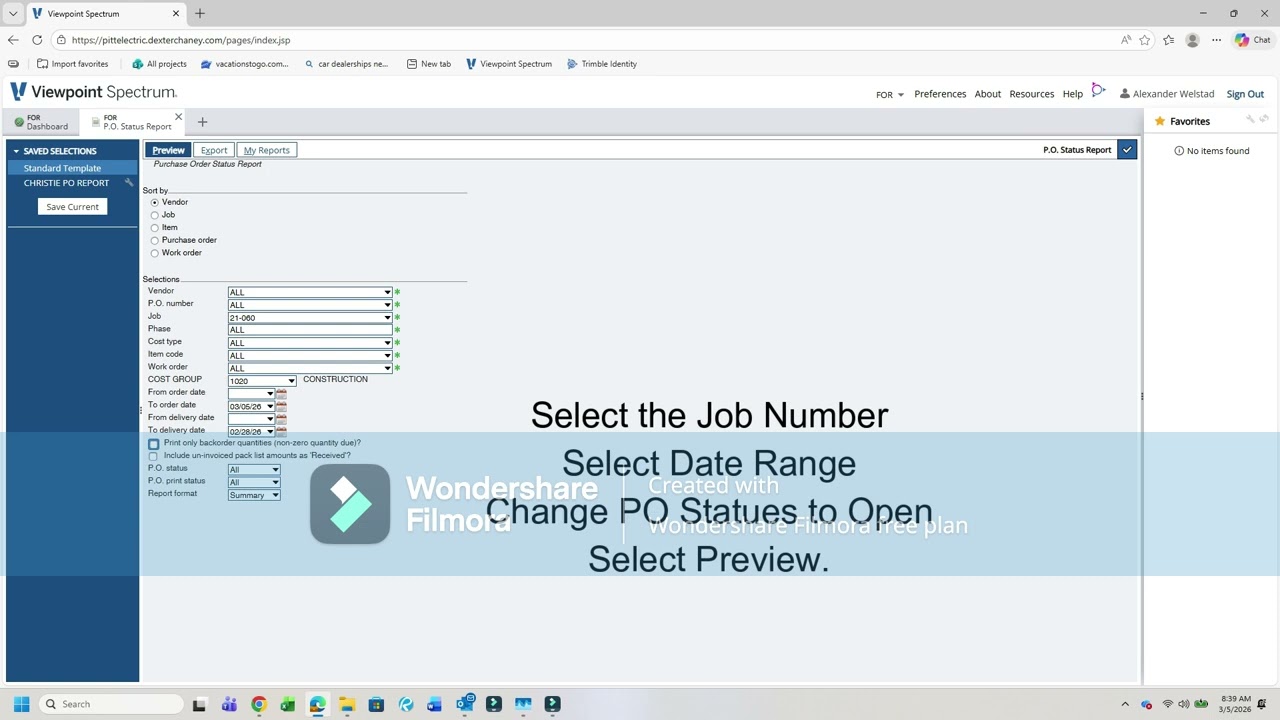Open the Resources menu

click(1032, 94)
